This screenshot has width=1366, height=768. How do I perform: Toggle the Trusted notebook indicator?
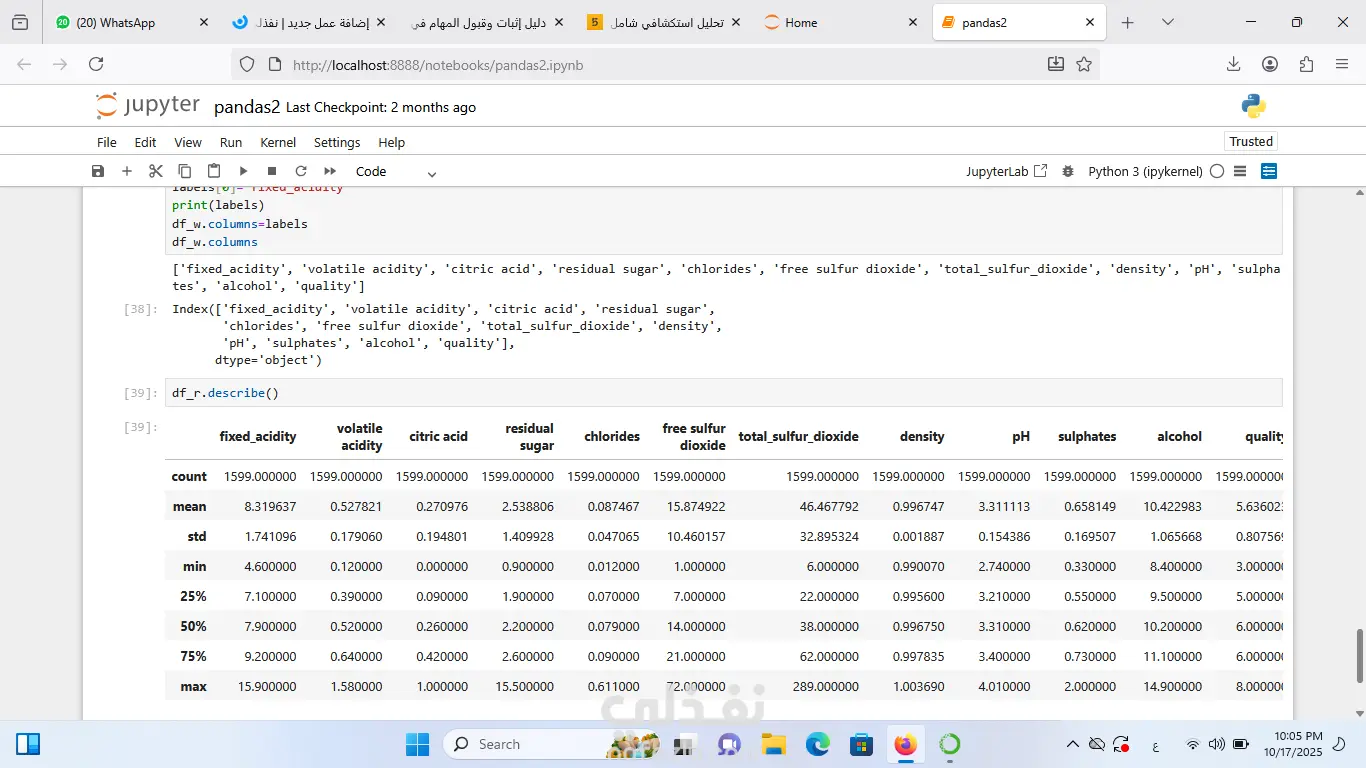(x=1251, y=142)
